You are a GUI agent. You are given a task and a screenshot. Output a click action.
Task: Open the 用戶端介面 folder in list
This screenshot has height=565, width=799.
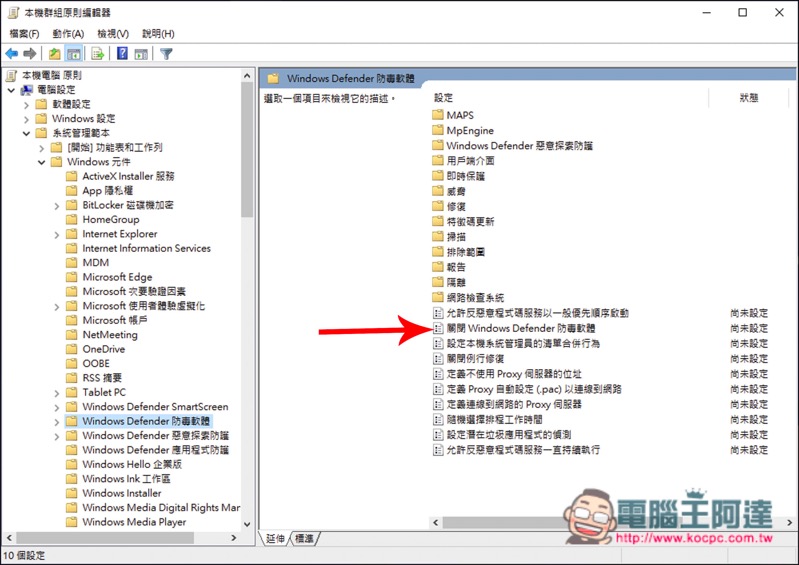pos(470,161)
